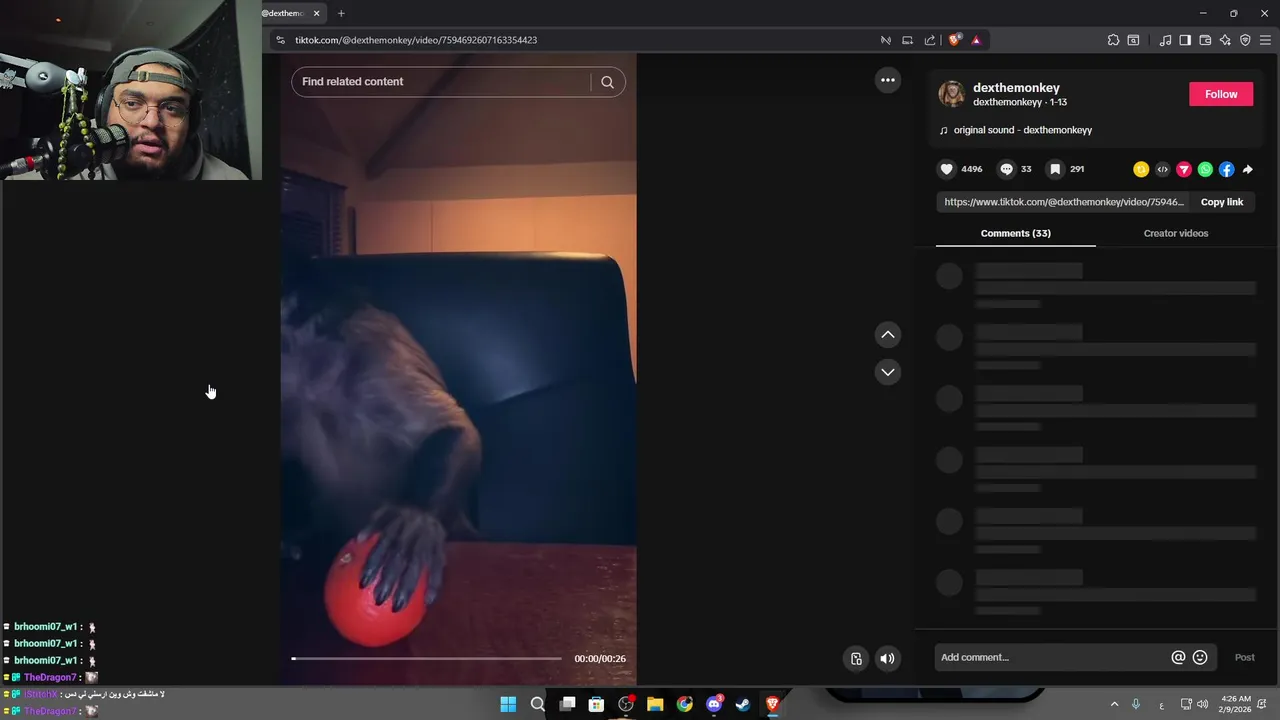
Task: Repost using the yellow repost icon
Action: 1141,170
